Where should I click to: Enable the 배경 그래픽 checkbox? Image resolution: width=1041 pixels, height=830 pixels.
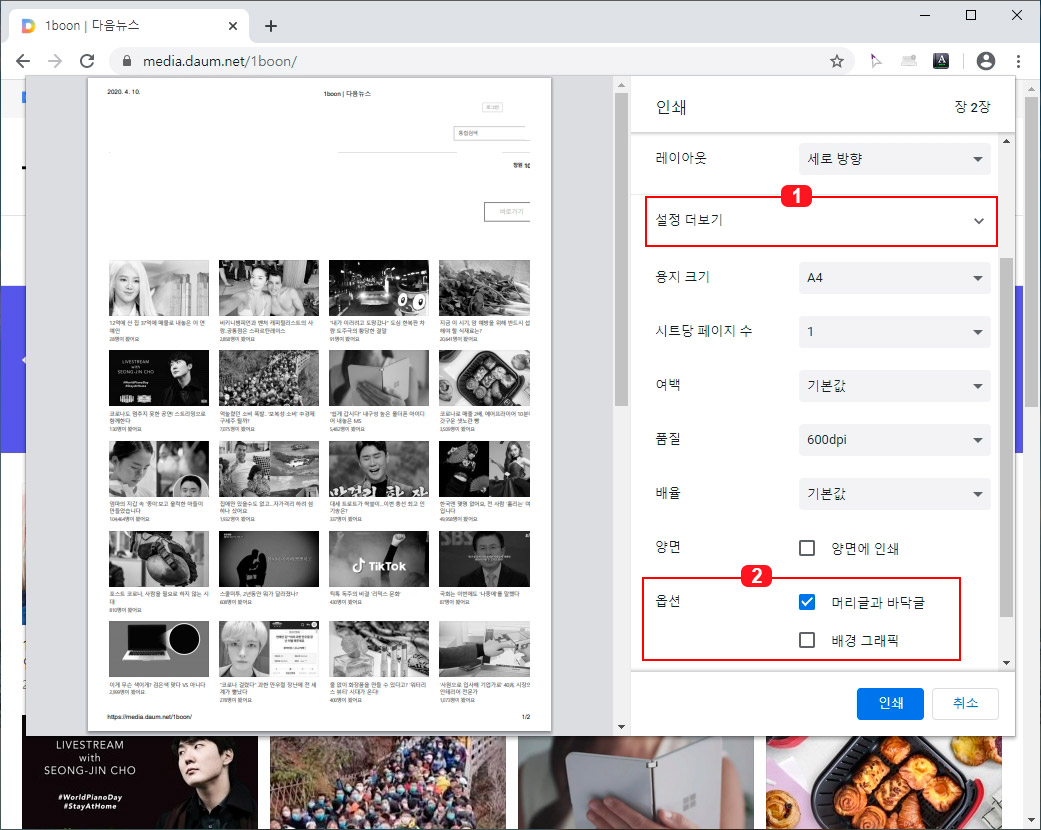pyautogui.click(x=807, y=640)
